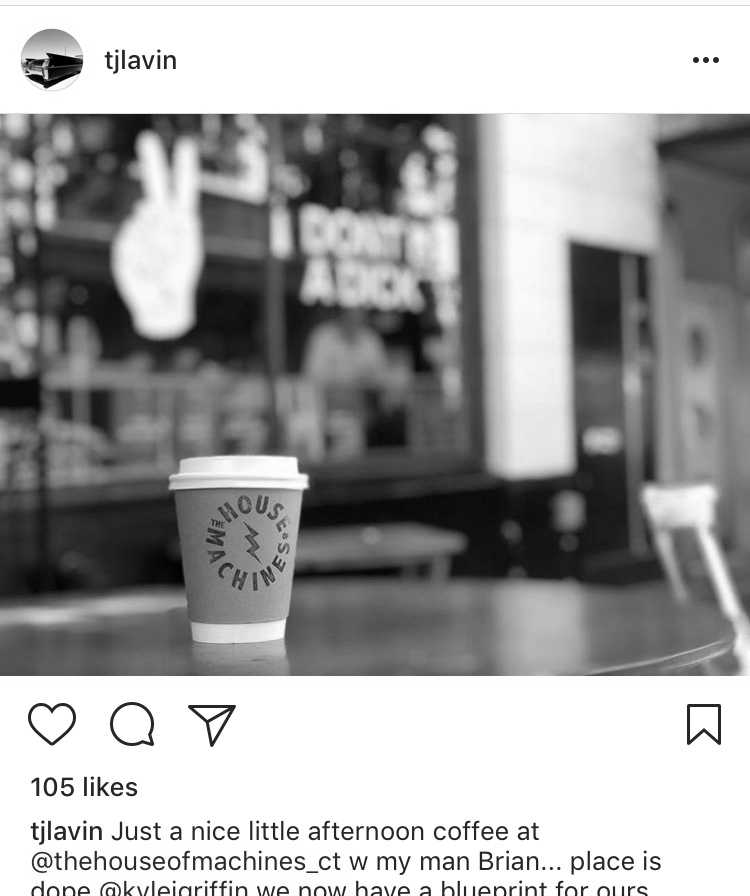Open tjlavin's profile picture avatar
This screenshot has height=896, width=750.
51,59
